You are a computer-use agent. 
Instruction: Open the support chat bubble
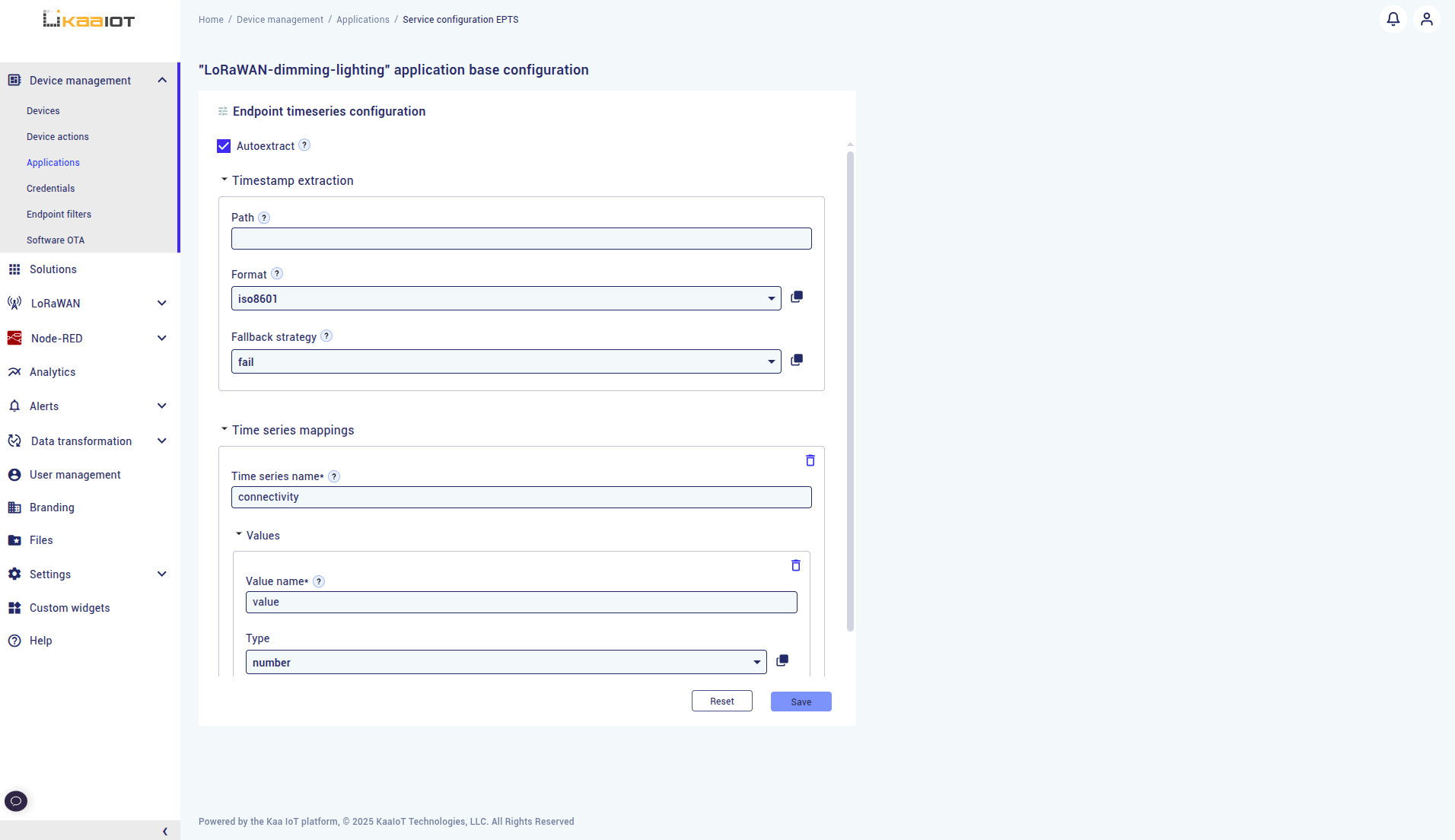click(x=16, y=800)
